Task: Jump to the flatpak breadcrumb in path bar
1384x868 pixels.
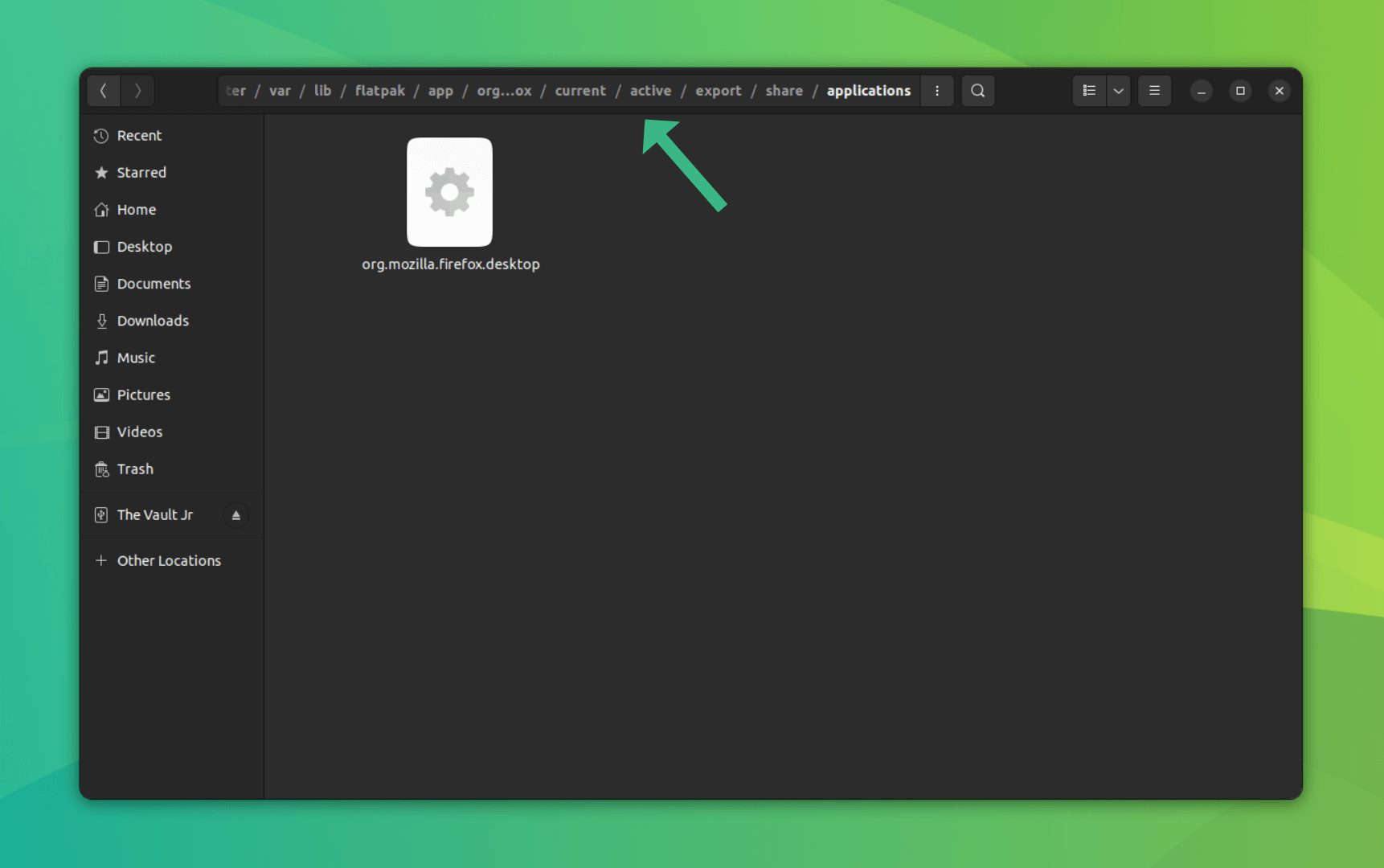Action: click(x=380, y=90)
